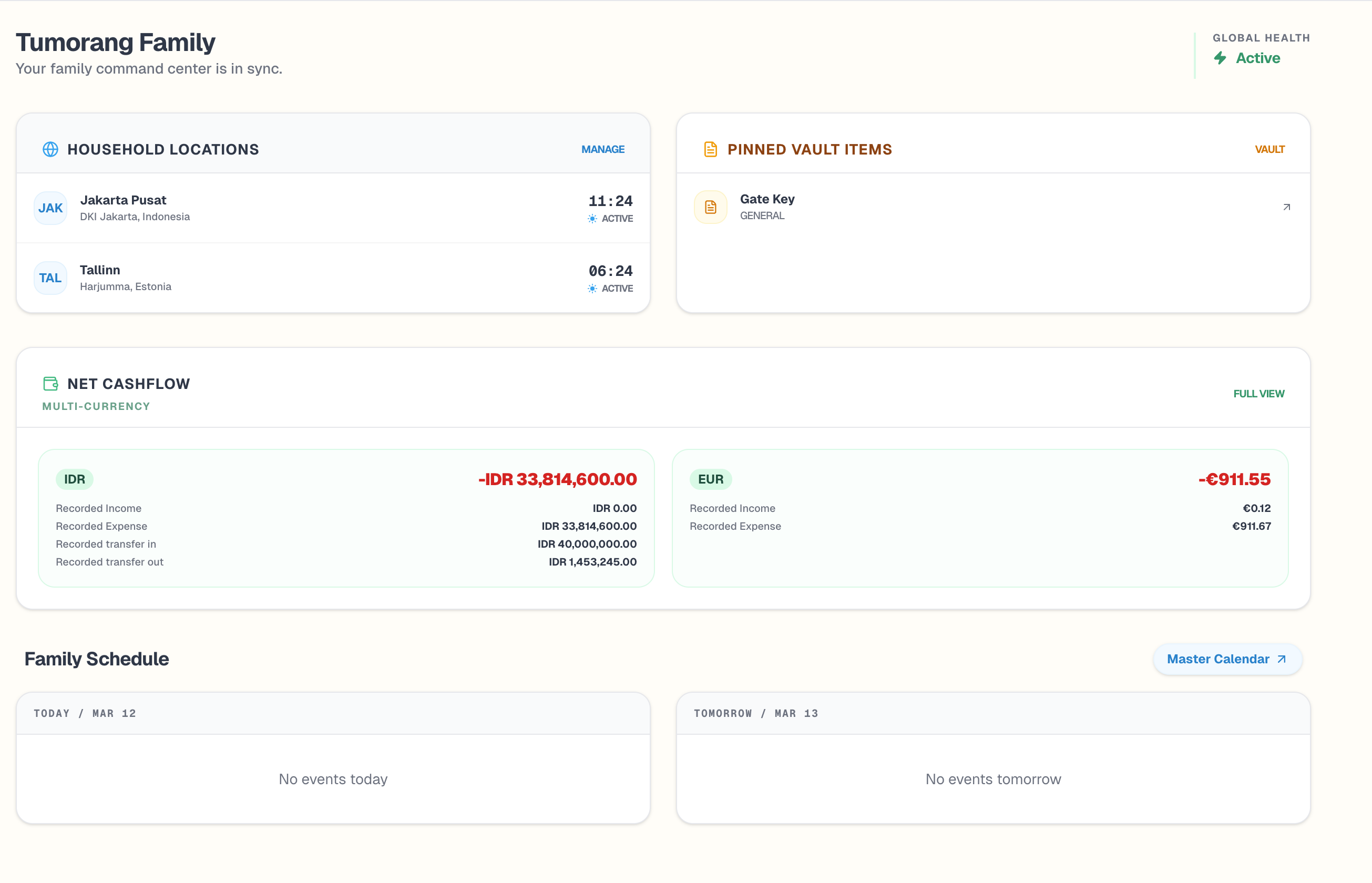Open the VAULT link
Screen dimensions: 1372x883
point(1269,149)
